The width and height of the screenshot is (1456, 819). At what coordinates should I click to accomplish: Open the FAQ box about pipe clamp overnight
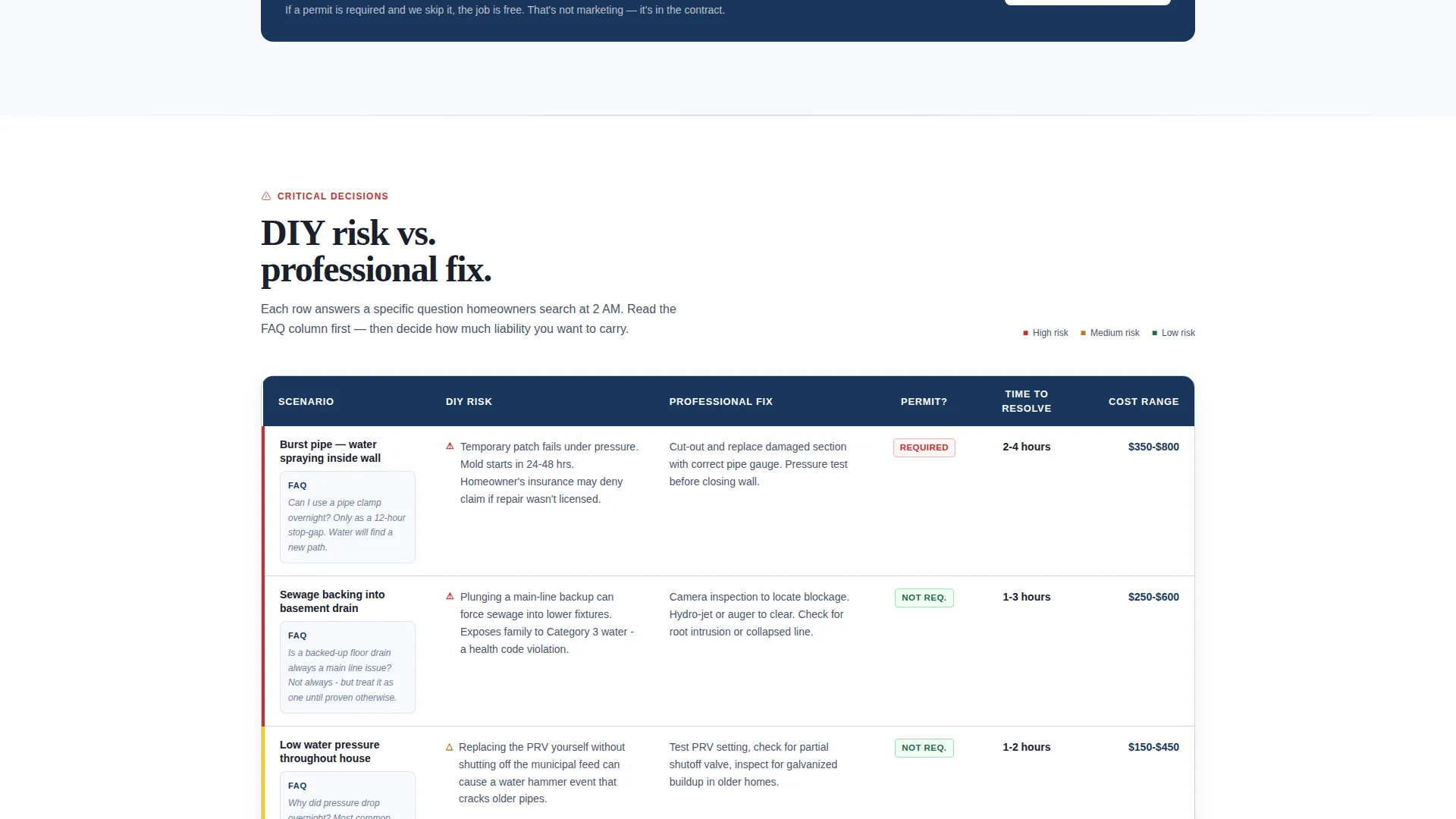click(347, 517)
